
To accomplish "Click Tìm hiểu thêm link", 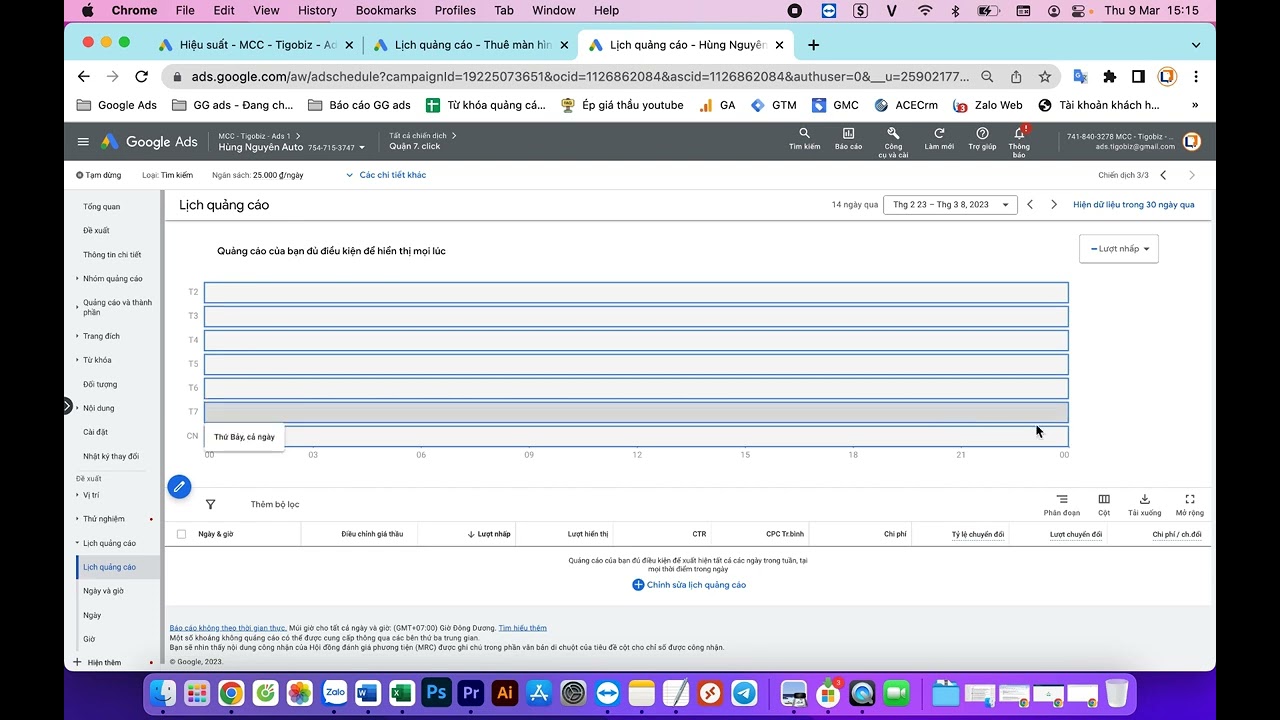I will click(x=523, y=628).
